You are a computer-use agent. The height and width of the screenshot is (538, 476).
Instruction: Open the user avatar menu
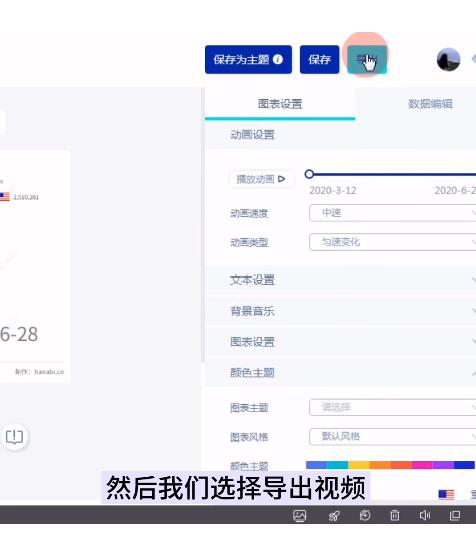coord(448,59)
